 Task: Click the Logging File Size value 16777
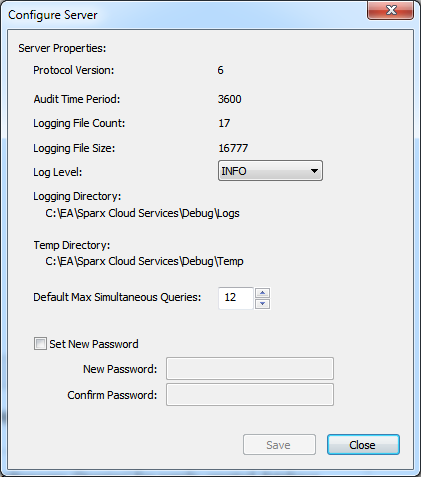coord(233,148)
